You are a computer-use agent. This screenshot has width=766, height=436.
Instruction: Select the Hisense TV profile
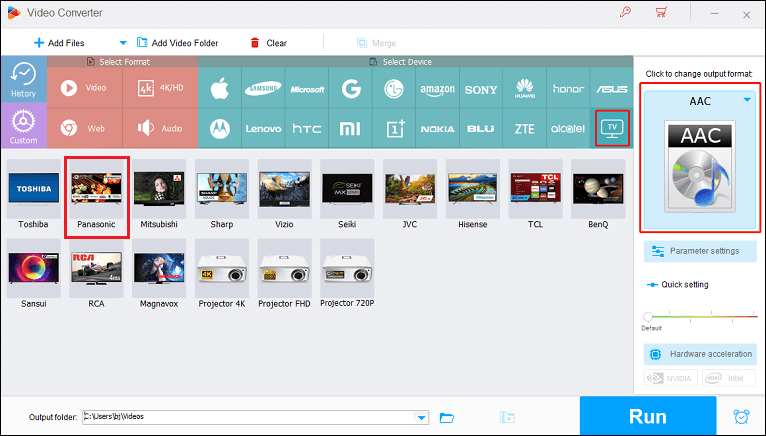[472, 196]
